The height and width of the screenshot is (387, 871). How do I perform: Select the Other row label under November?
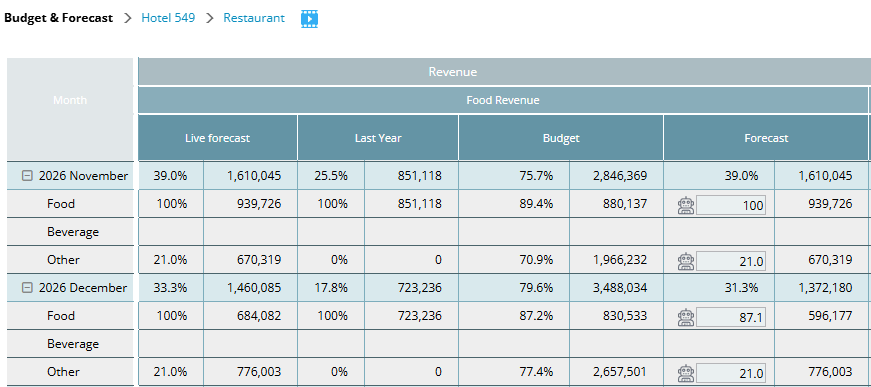pyautogui.click(x=63, y=260)
